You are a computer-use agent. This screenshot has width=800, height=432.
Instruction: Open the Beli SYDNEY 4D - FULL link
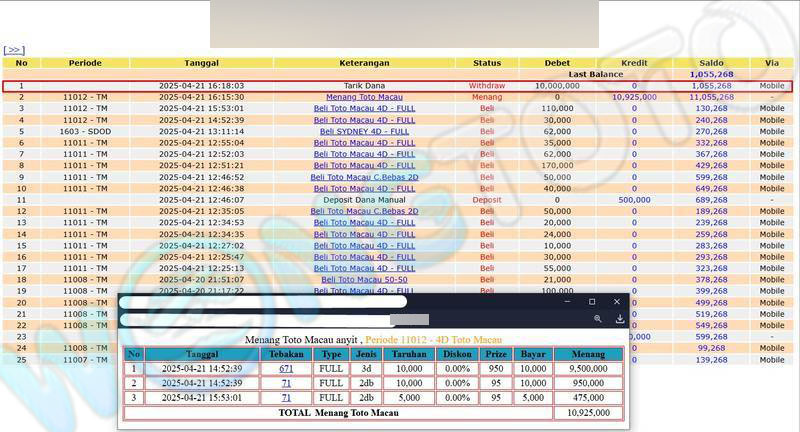point(364,131)
